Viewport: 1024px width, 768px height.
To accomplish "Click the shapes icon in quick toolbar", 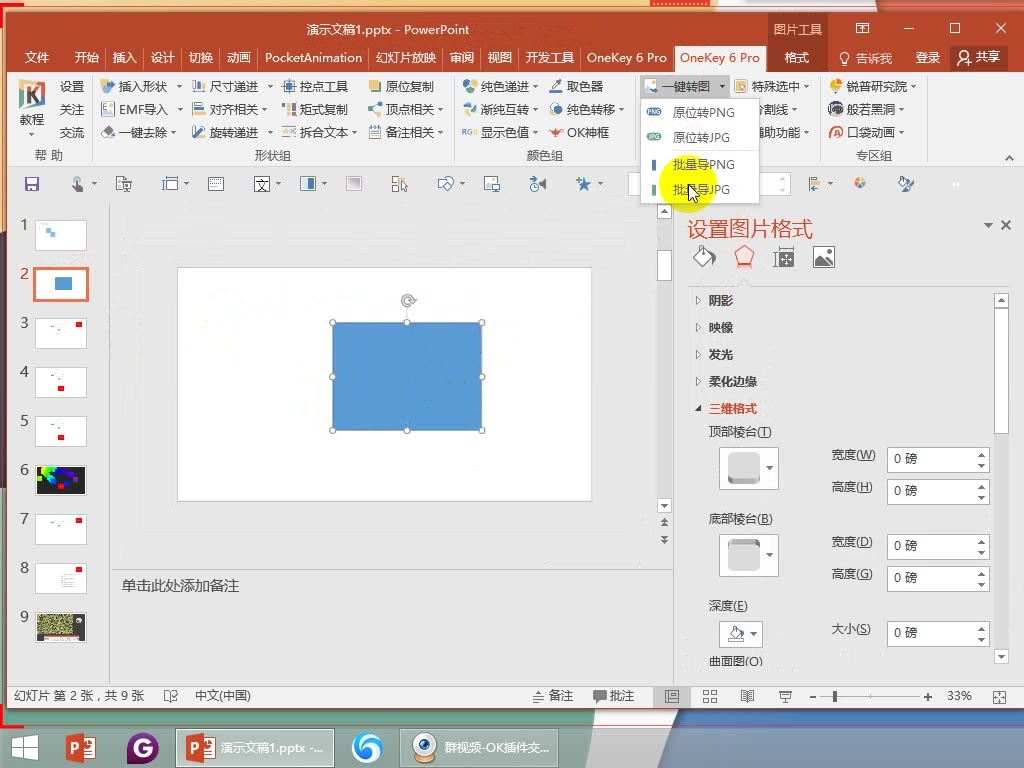I will pos(445,184).
